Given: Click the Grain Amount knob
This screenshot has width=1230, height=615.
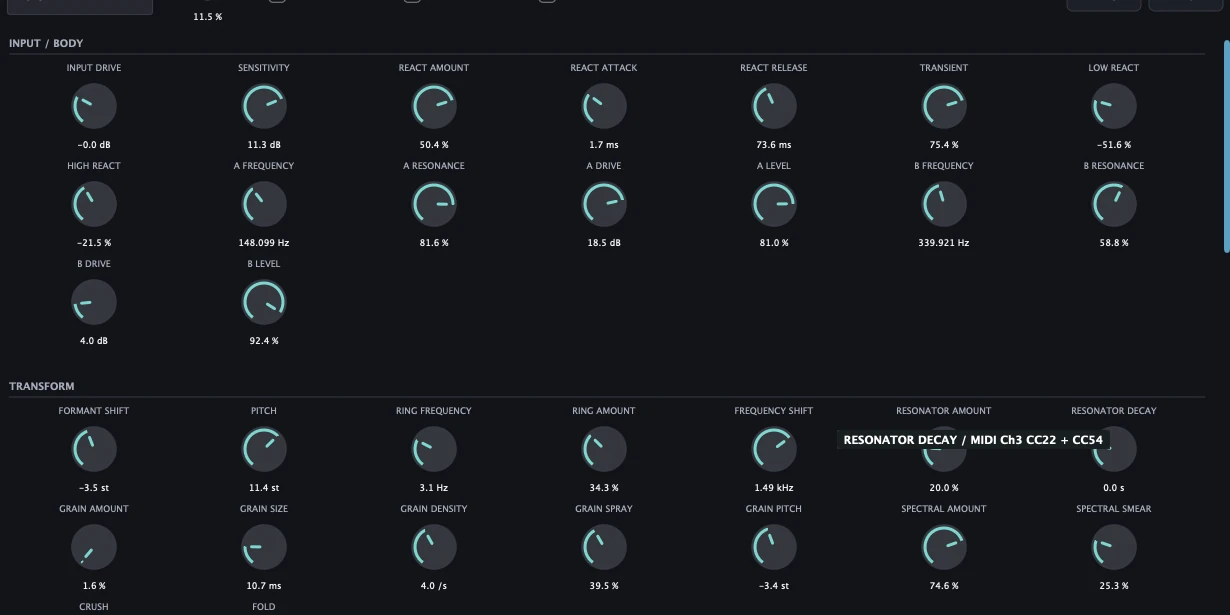Looking at the screenshot, I should coord(94,547).
